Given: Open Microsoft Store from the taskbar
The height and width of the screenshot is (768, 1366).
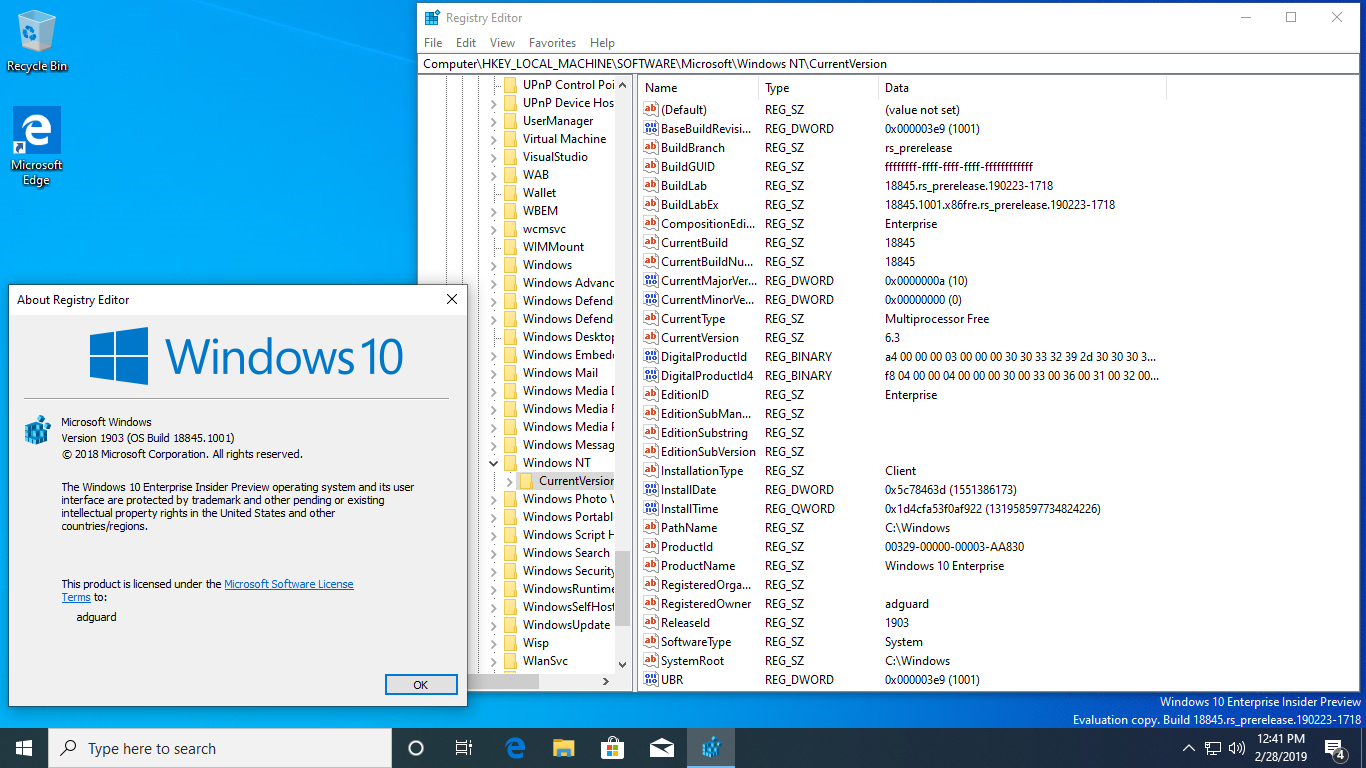Looking at the screenshot, I should (x=612, y=748).
